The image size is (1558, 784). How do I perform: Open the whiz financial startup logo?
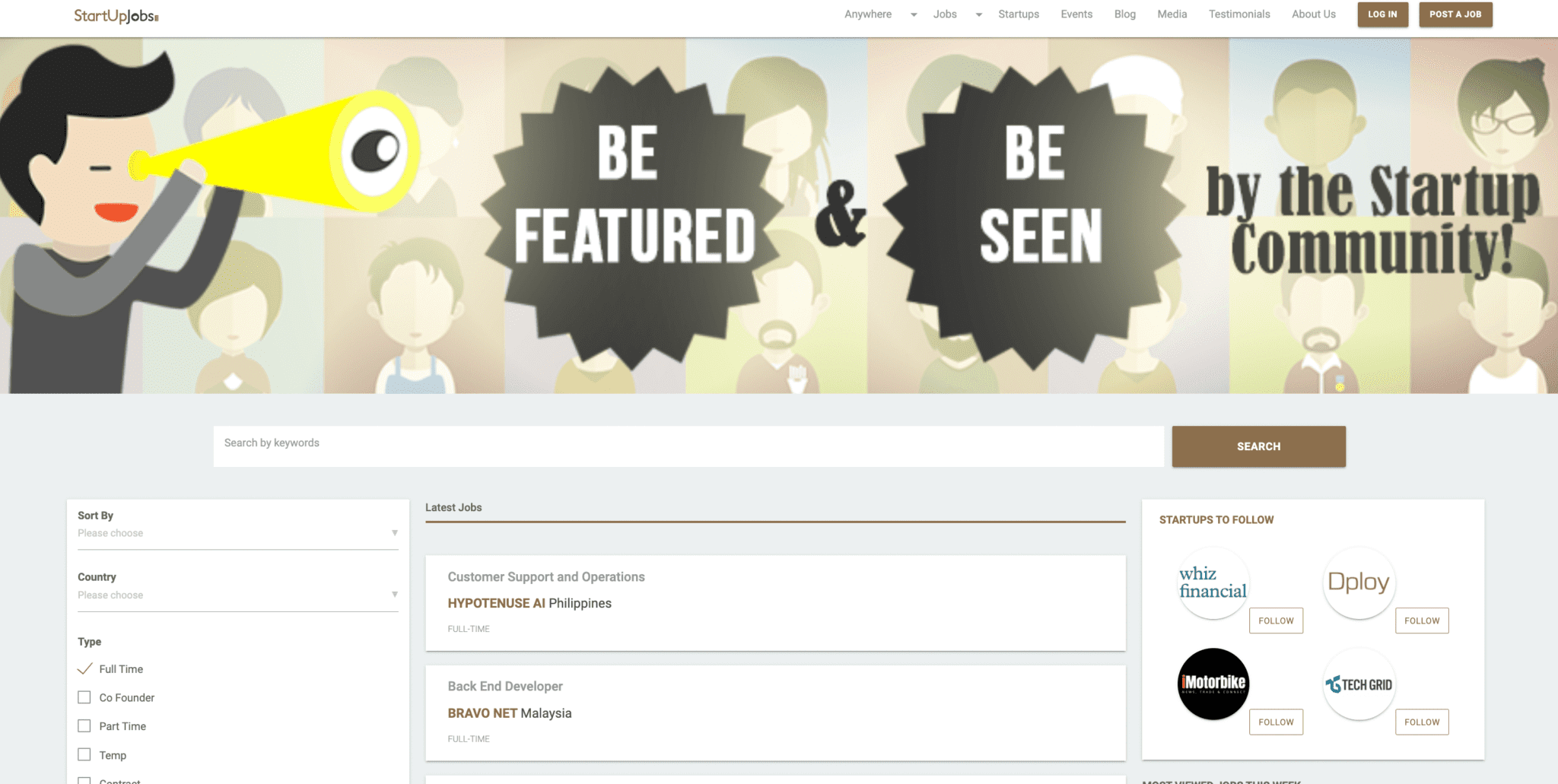coord(1213,582)
